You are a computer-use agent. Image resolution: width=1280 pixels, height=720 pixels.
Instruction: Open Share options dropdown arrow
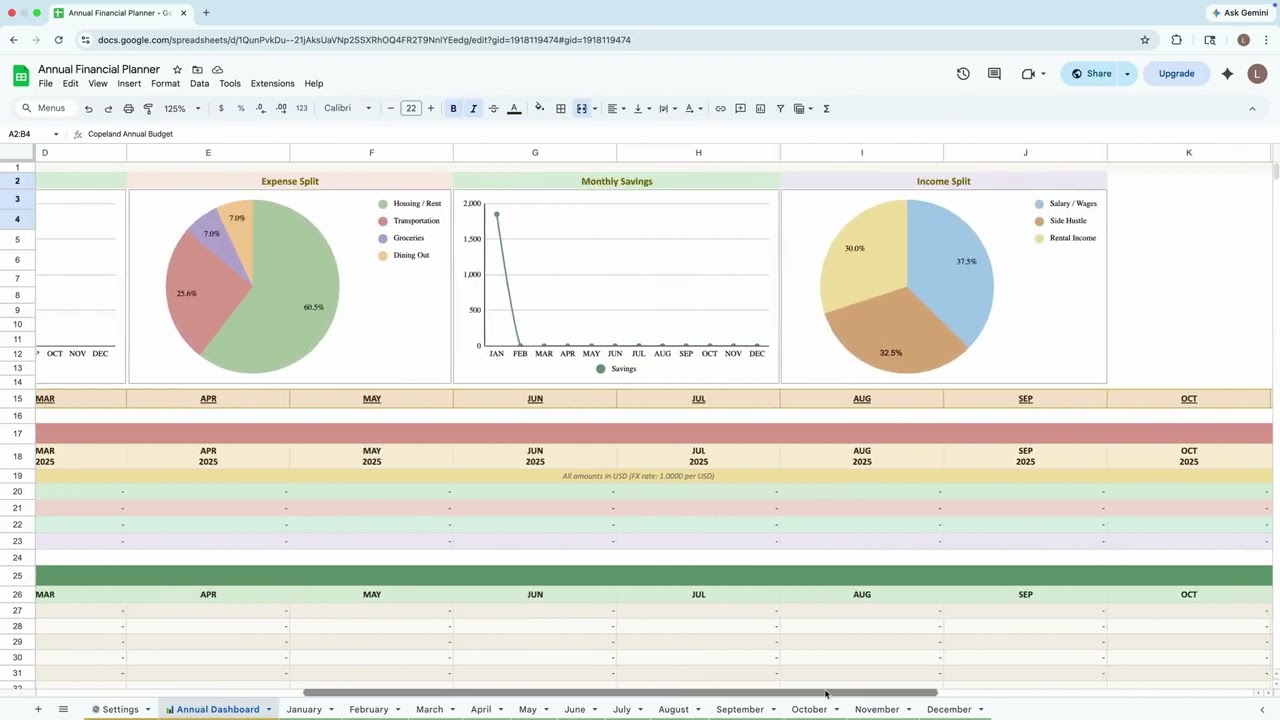[1127, 74]
